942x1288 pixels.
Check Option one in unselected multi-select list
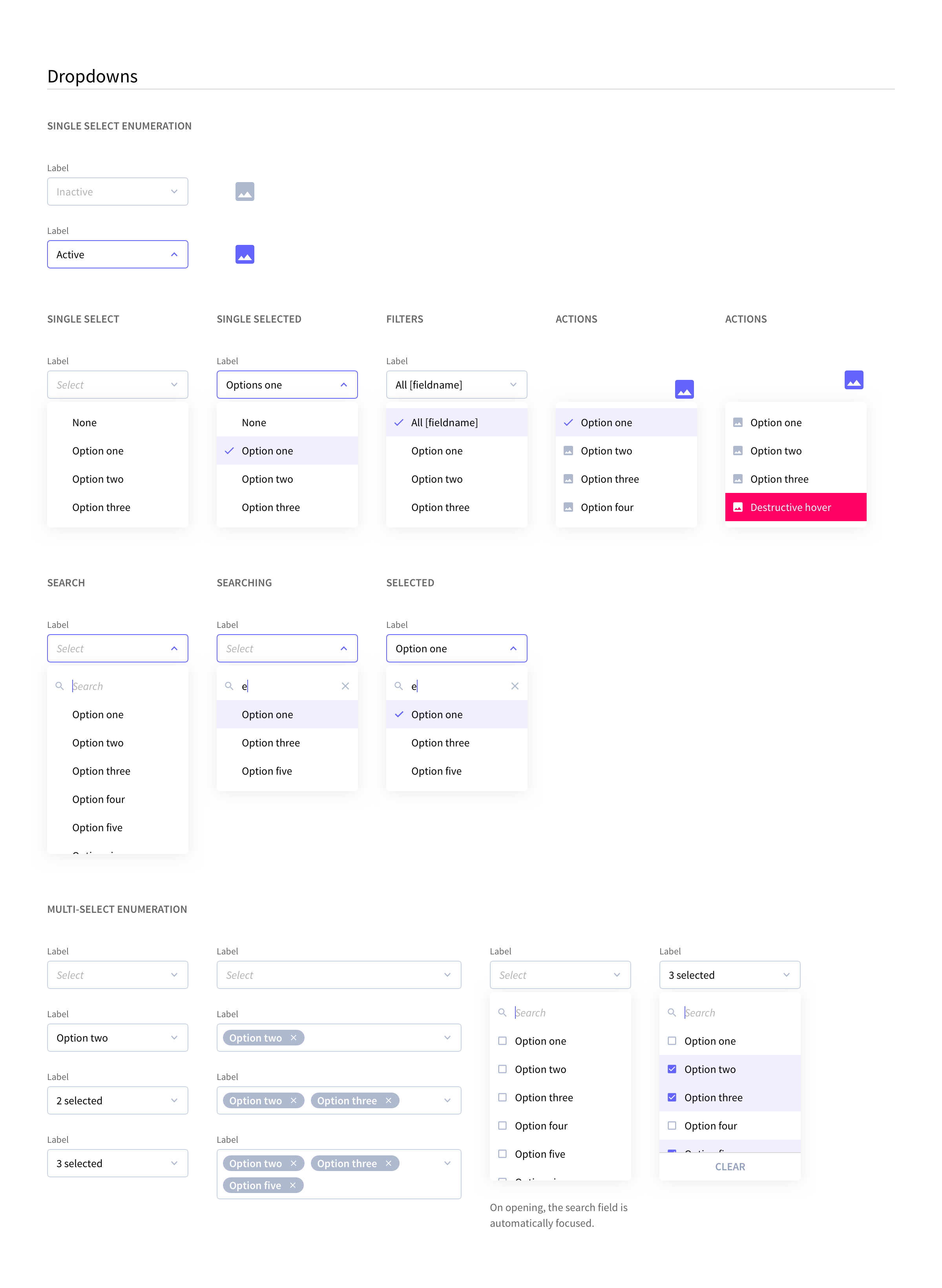[x=502, y=1040]
